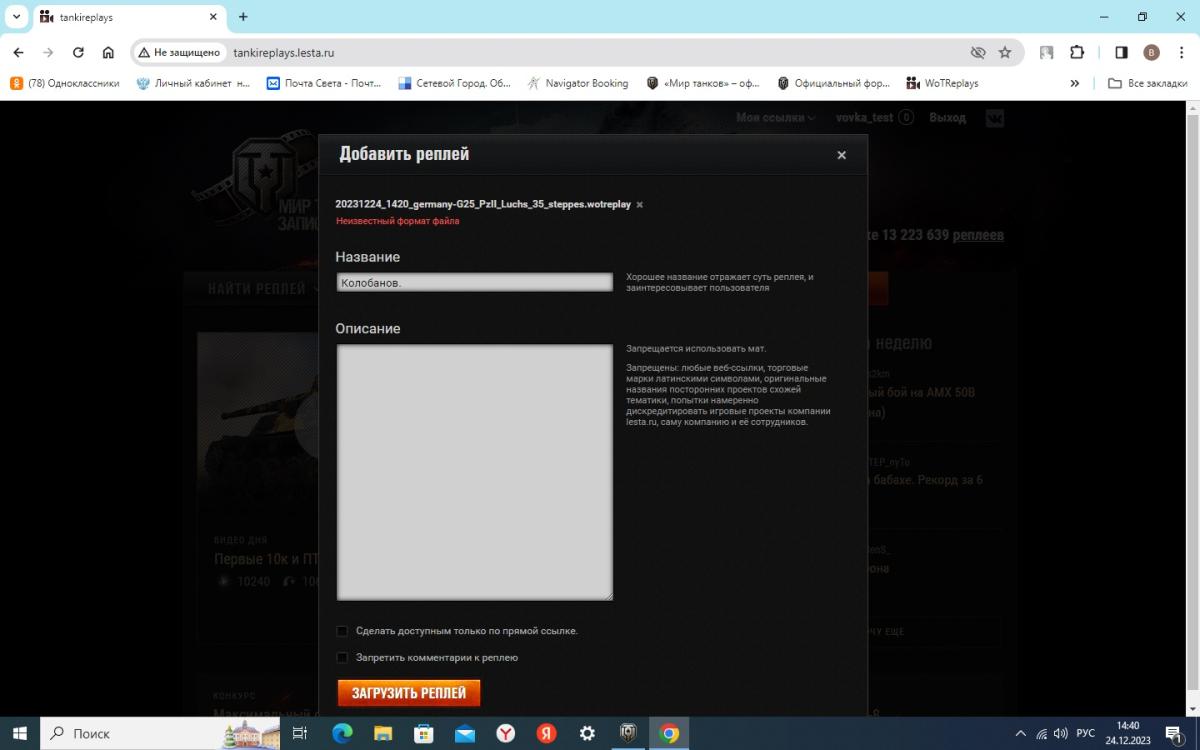
Task: Open the Все закладки folder
Action: [1149, 83]
